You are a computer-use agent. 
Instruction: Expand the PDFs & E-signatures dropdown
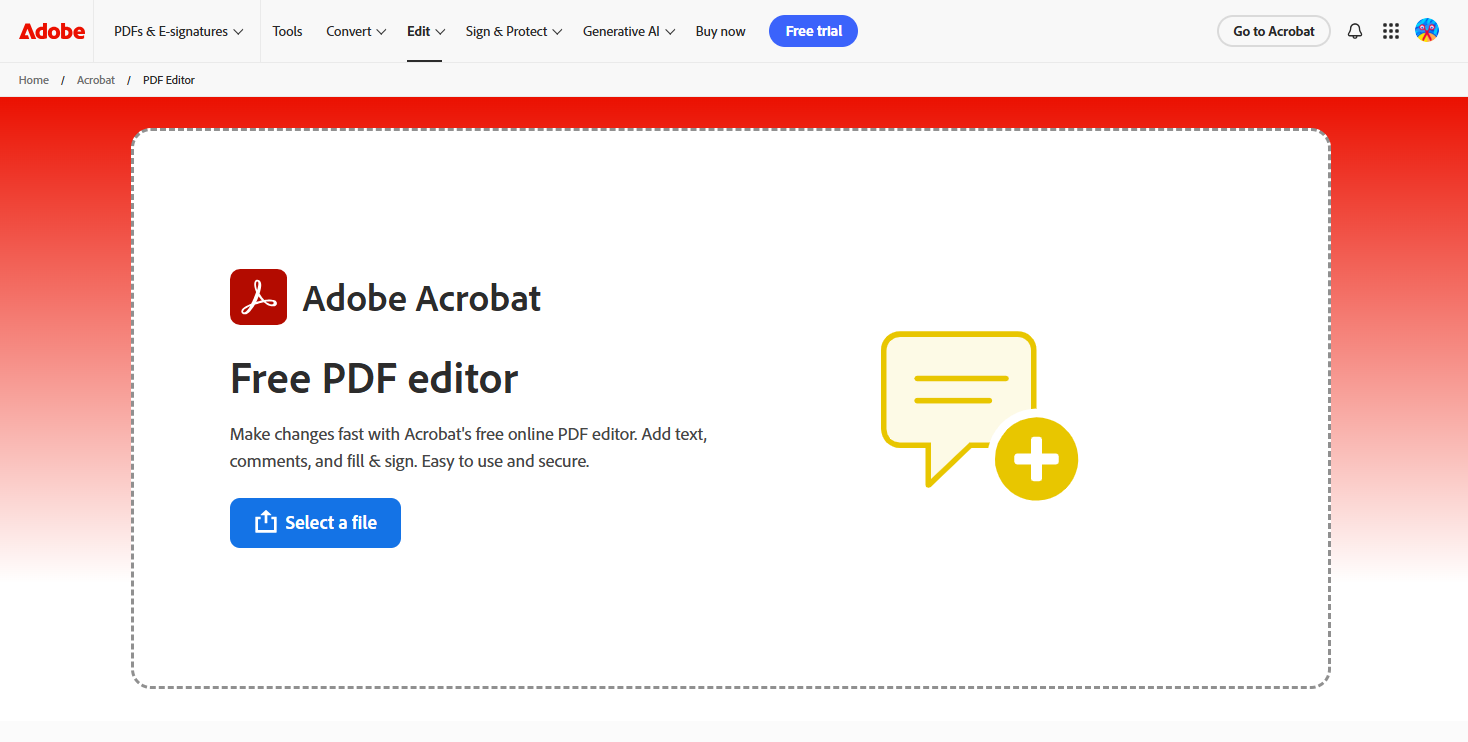[170, 31]
